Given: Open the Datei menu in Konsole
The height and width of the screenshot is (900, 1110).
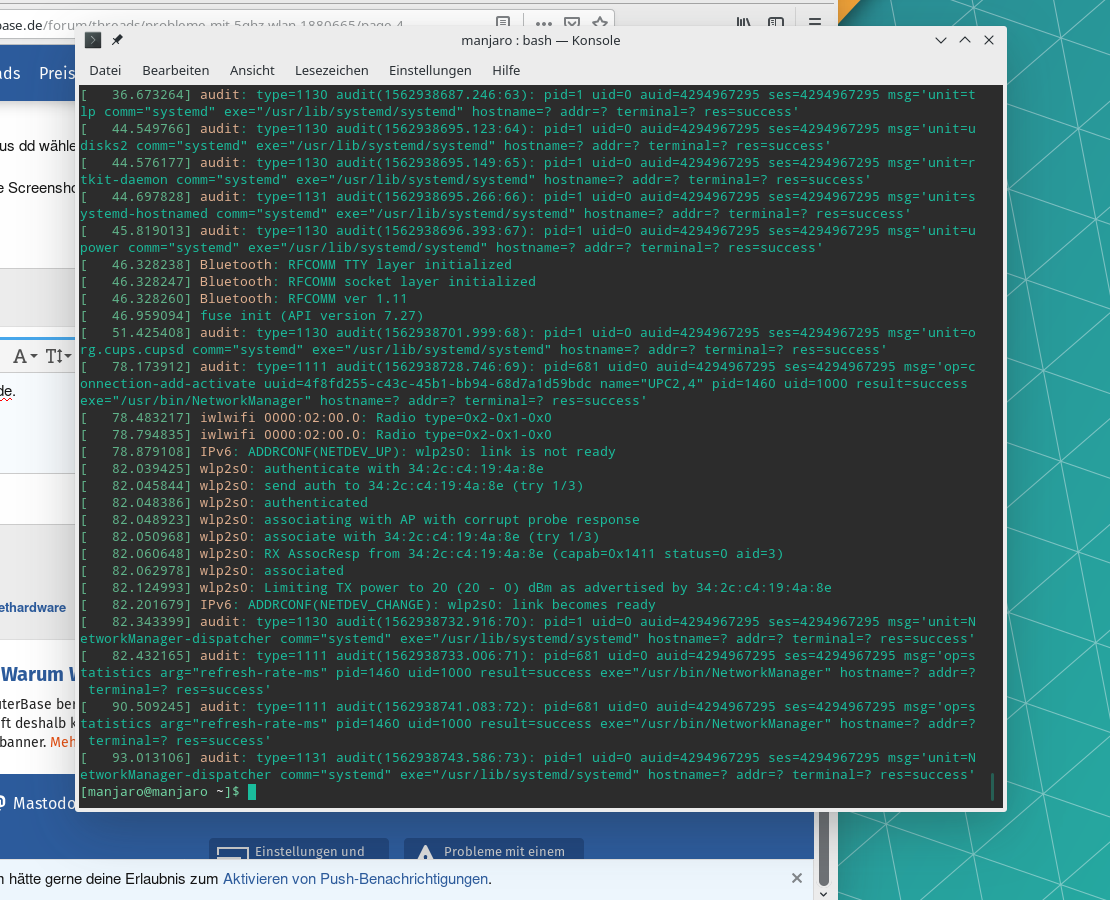Looking at the screenshot, I should [105, 70].
